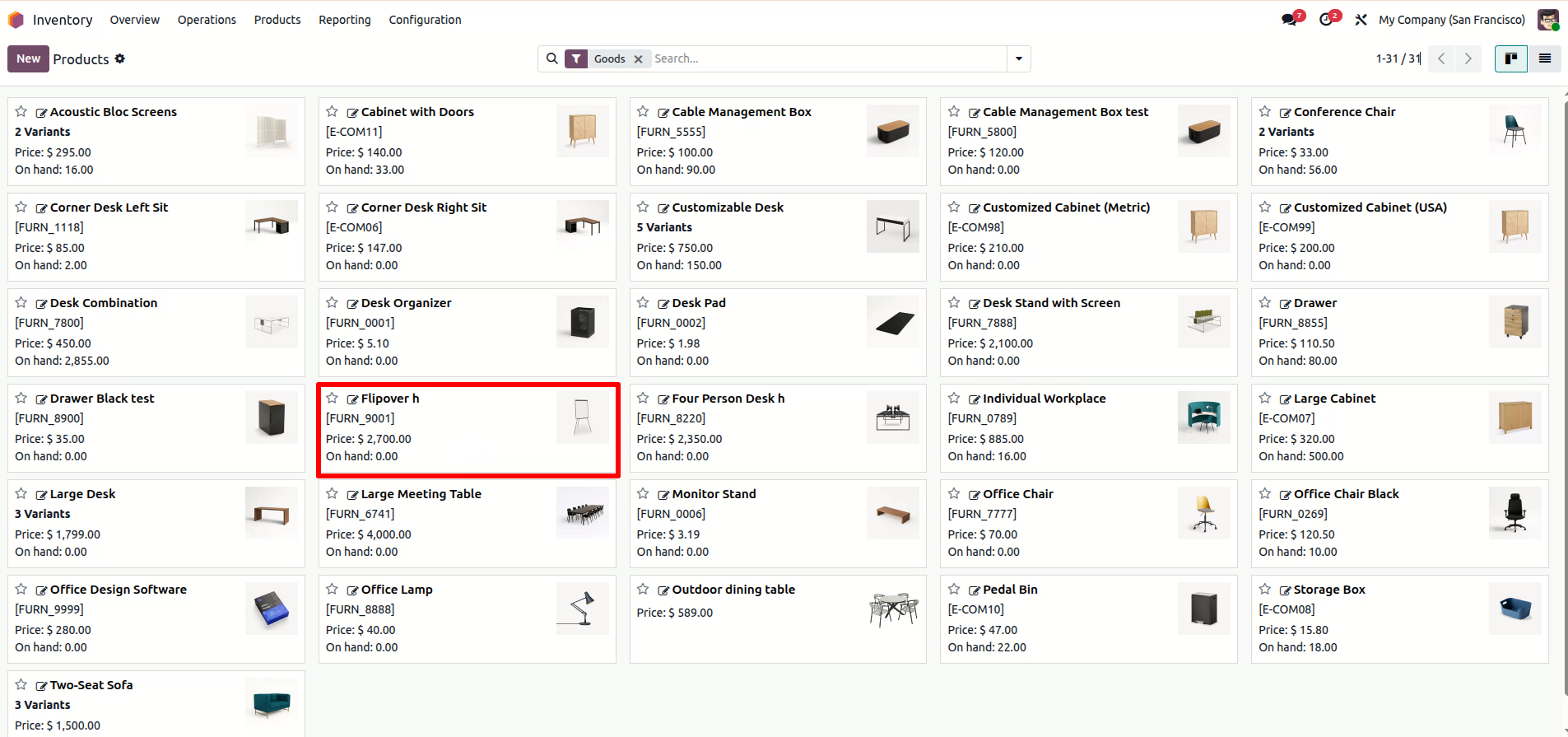Open the activities clock icon
The image size is (1568, 737).
(x=1326, y=20)
